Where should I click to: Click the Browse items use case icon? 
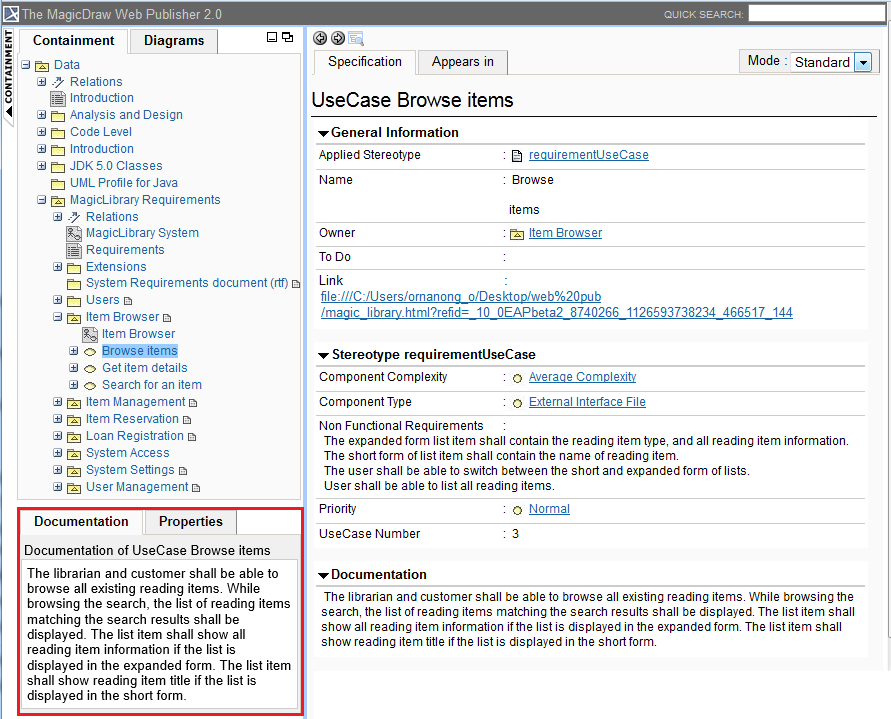click(90, 351)
